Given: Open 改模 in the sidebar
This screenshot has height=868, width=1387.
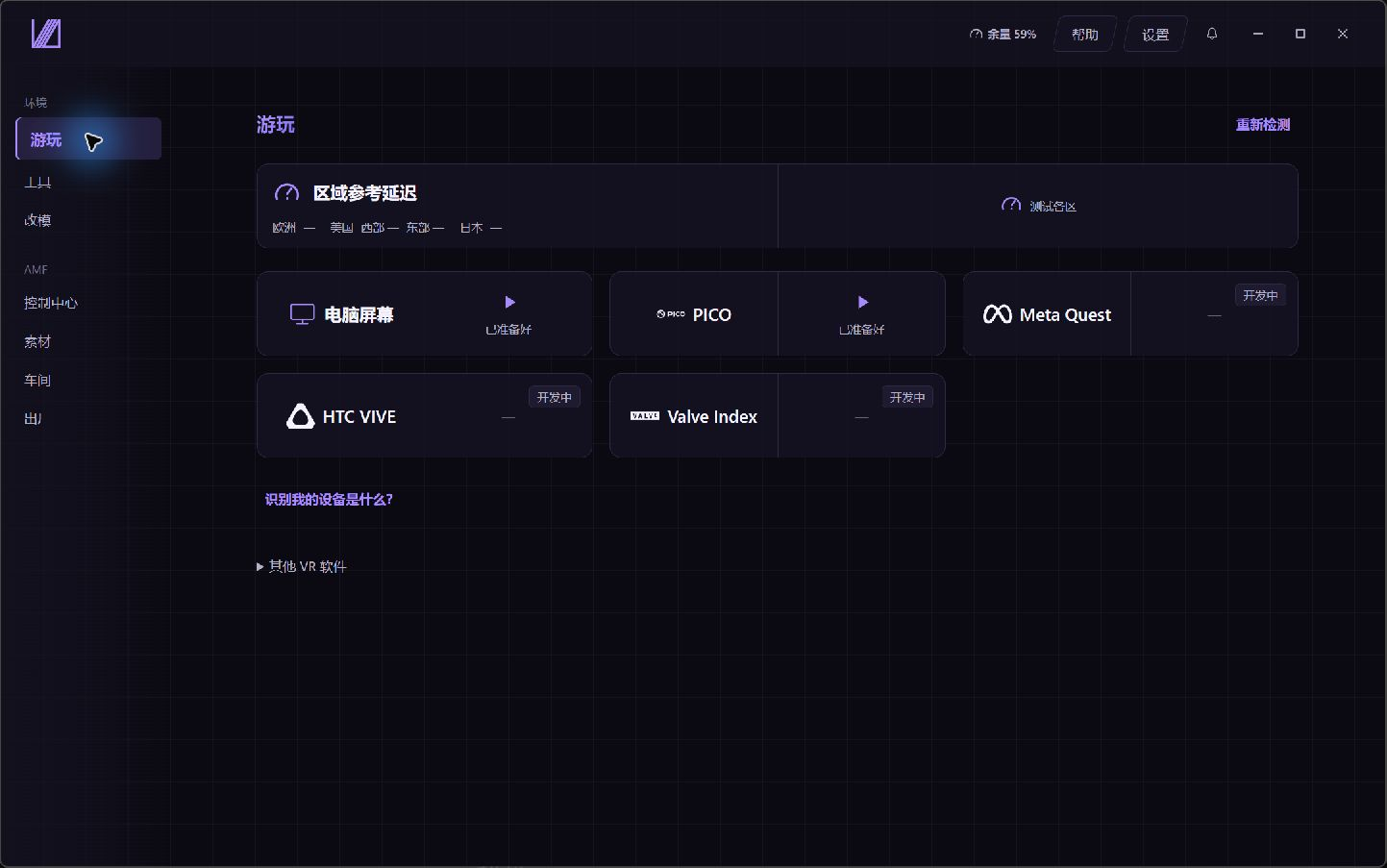Looking at the screenshot, I should point(37,220).
